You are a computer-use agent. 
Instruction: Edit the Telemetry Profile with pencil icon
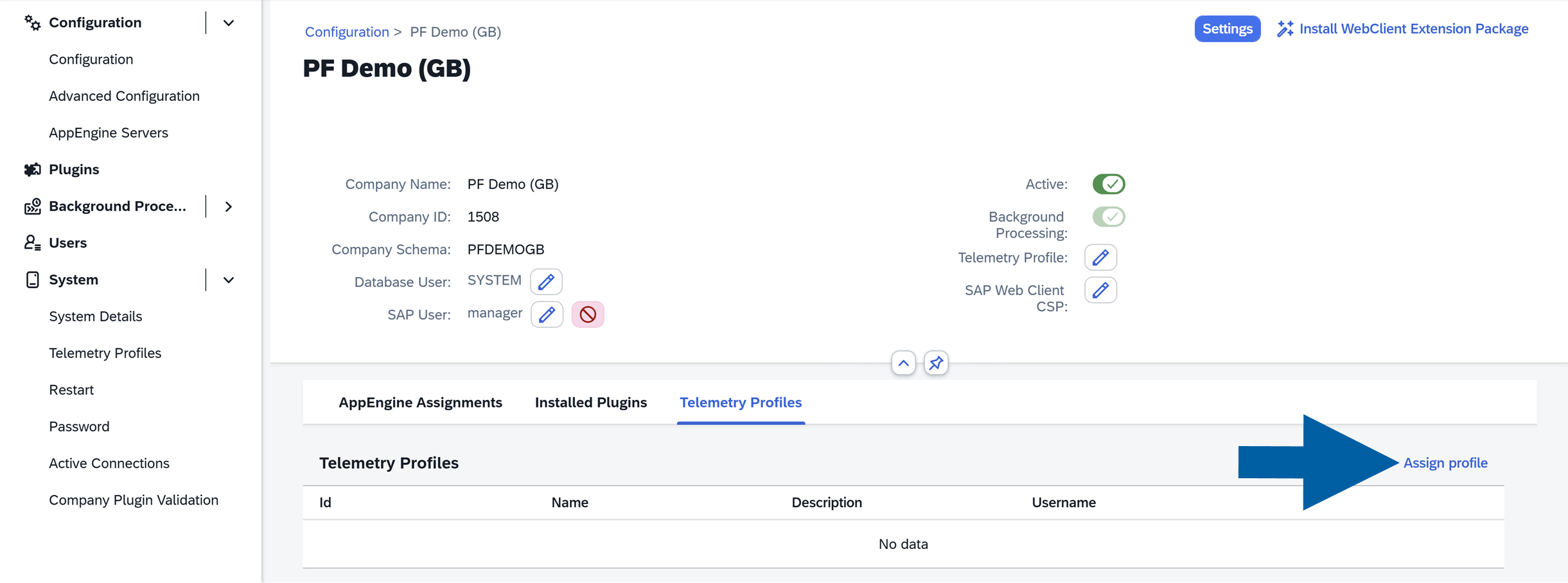click(1100, 258)
